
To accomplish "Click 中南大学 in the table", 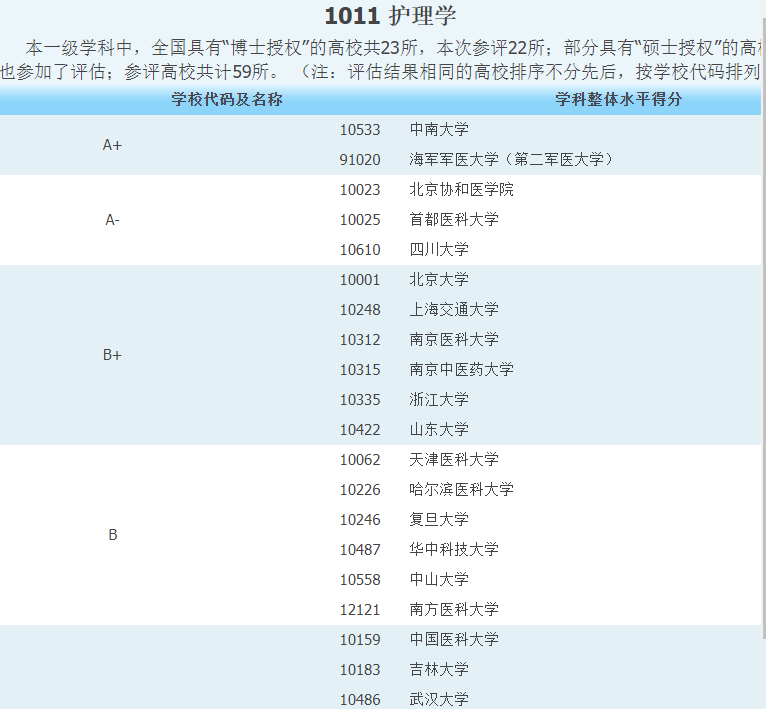I will (438, 130).
